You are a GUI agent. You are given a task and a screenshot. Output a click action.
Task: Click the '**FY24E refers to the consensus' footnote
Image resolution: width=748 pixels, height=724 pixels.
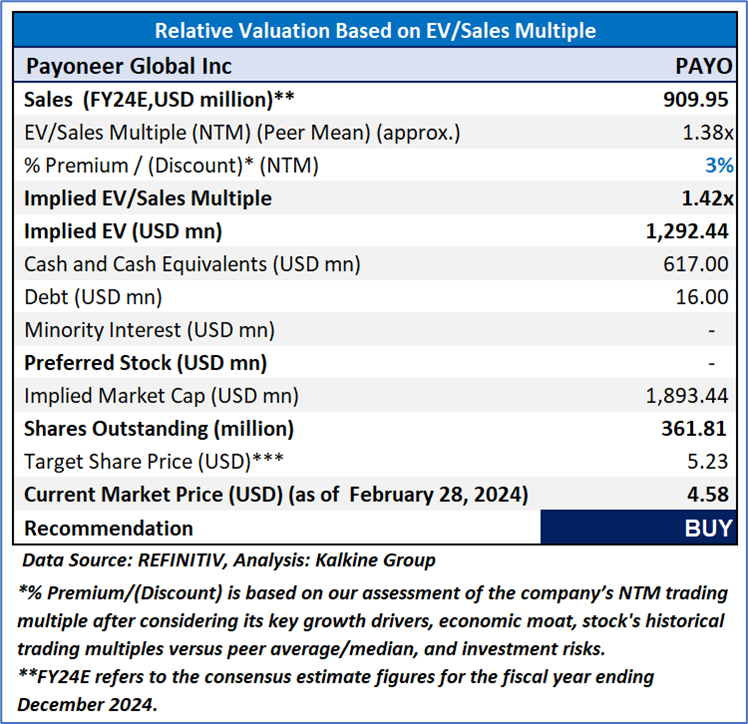[335, 691]
